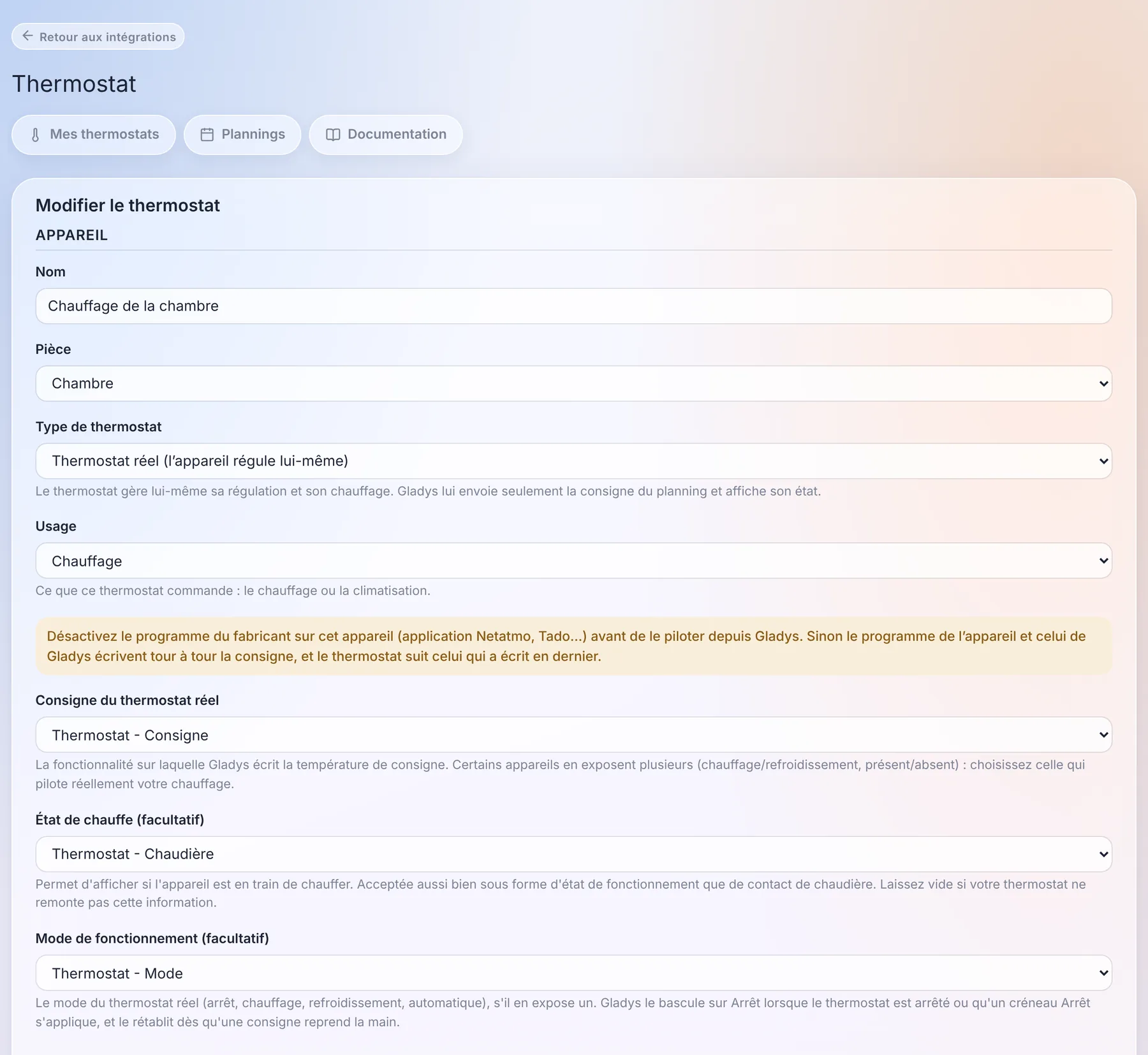Image resolution: width=1148 pixels, height=1055 pixels.
Task: Open the Usage dropdown showing Chauffage
Action: (x=574, y=561)
